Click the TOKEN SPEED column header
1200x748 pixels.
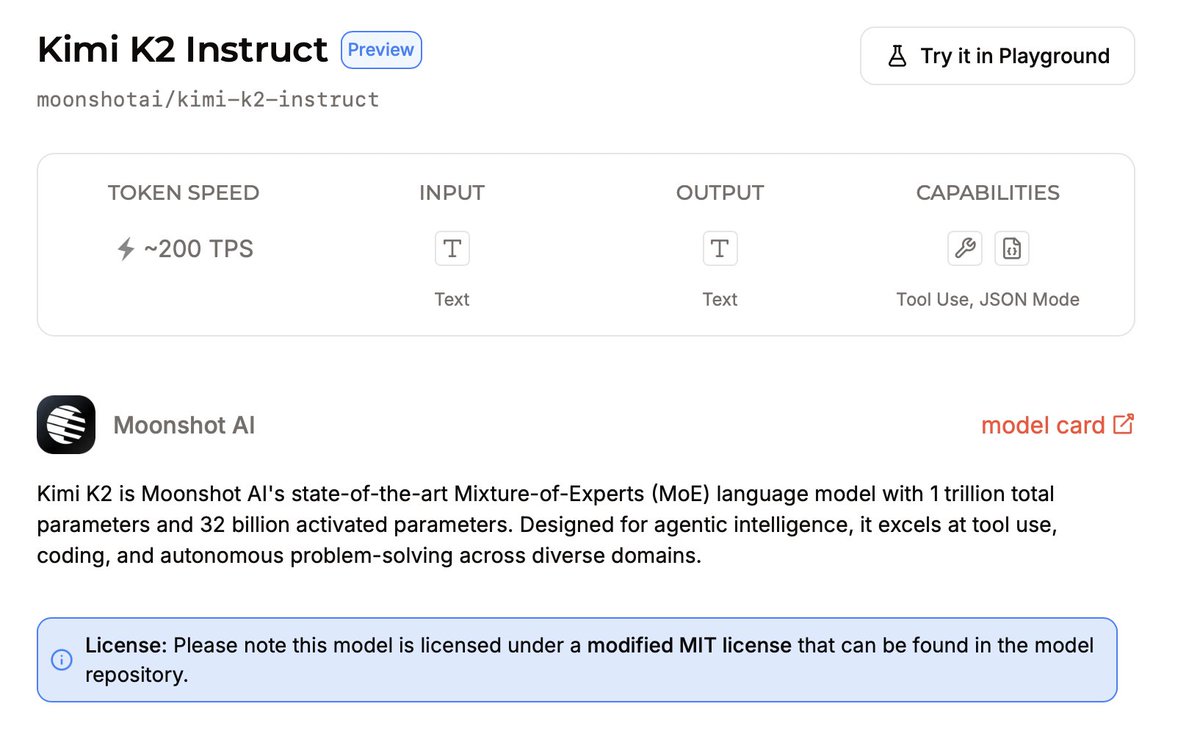tap(184, 193)
